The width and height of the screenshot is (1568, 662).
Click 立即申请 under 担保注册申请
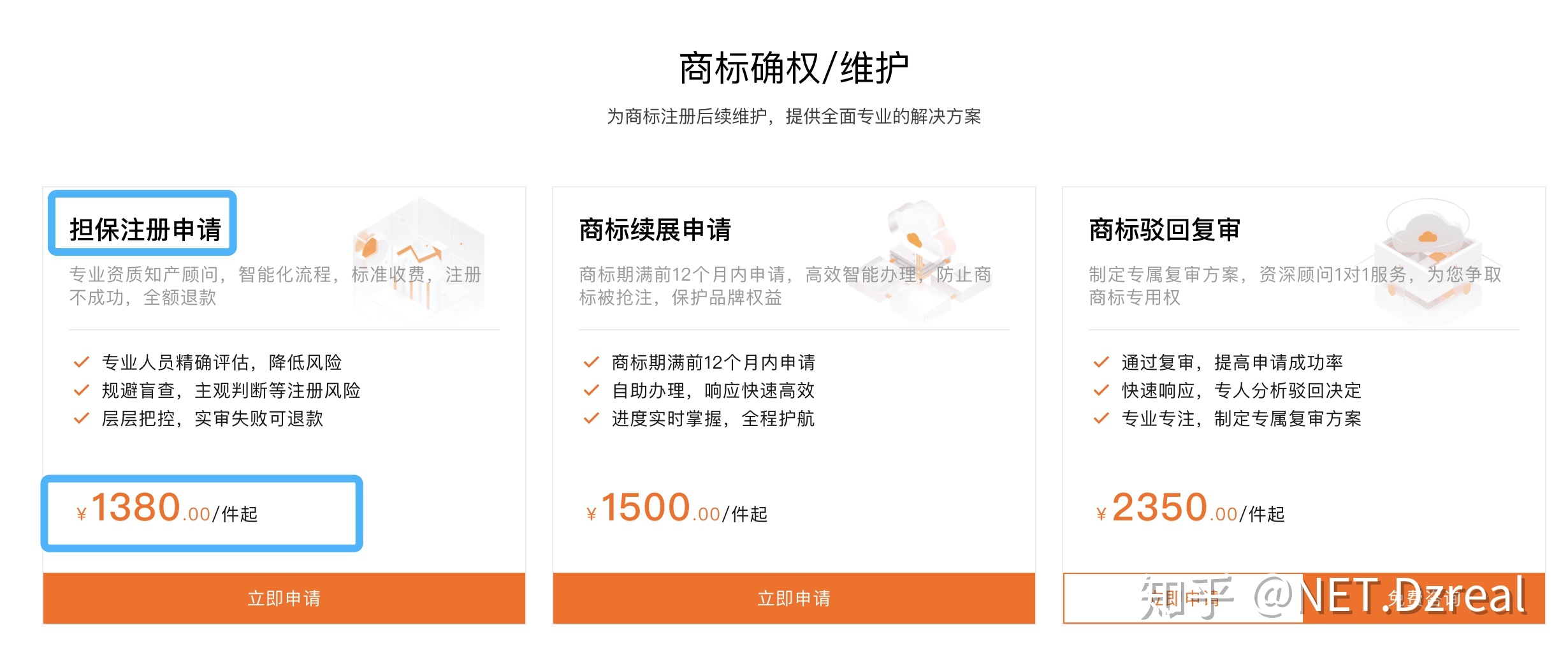(x=284, y=598)
